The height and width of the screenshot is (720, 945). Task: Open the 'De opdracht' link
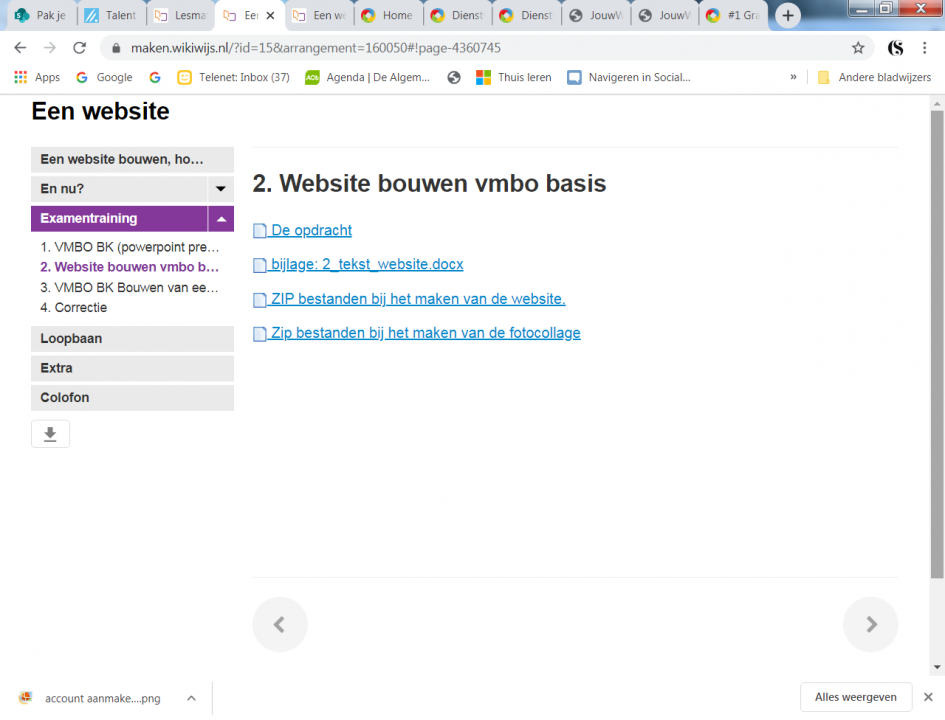coord(310,230)
